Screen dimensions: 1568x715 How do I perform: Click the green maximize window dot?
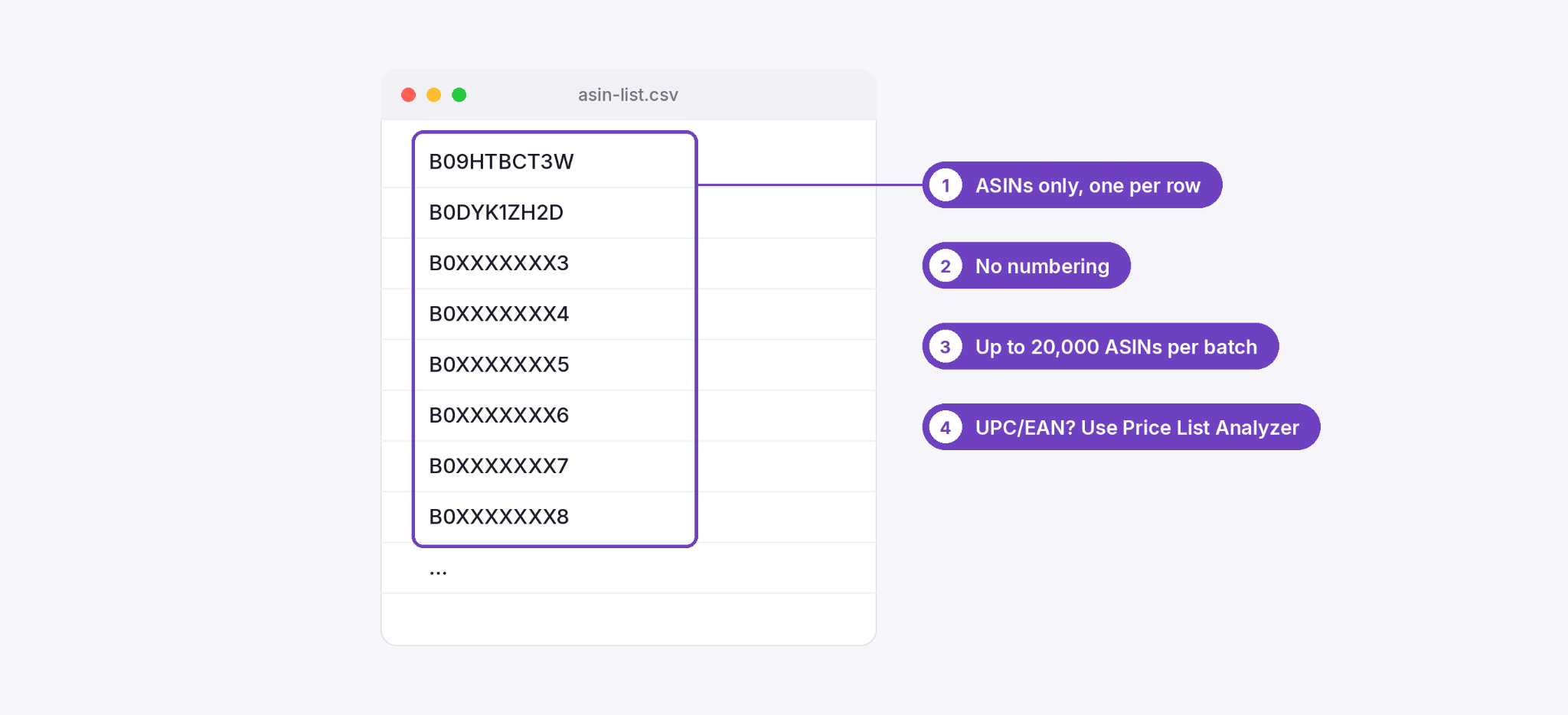(x=459, y=95)
